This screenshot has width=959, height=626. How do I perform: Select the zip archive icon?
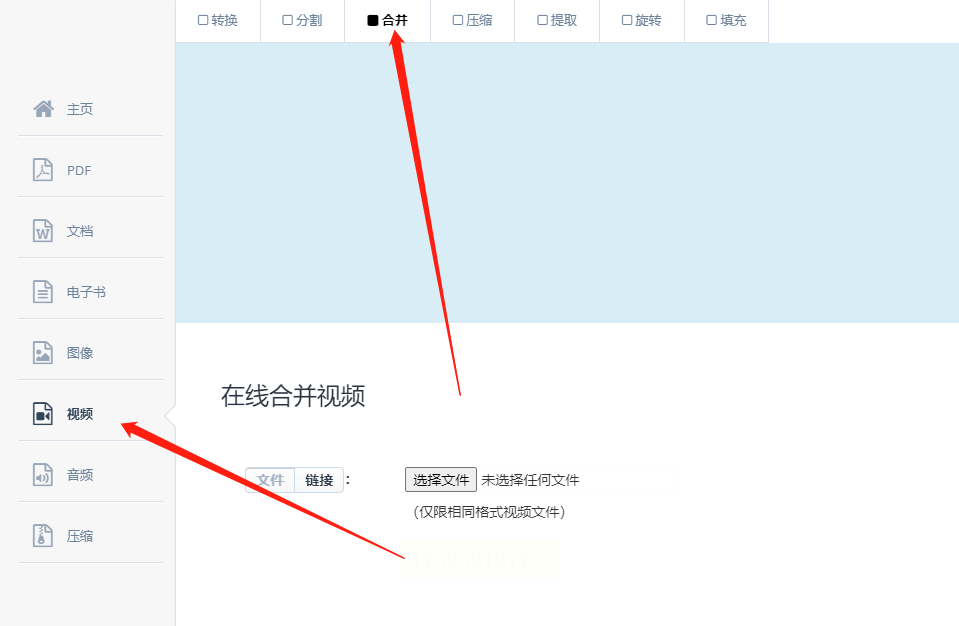[x=43, y=536]
